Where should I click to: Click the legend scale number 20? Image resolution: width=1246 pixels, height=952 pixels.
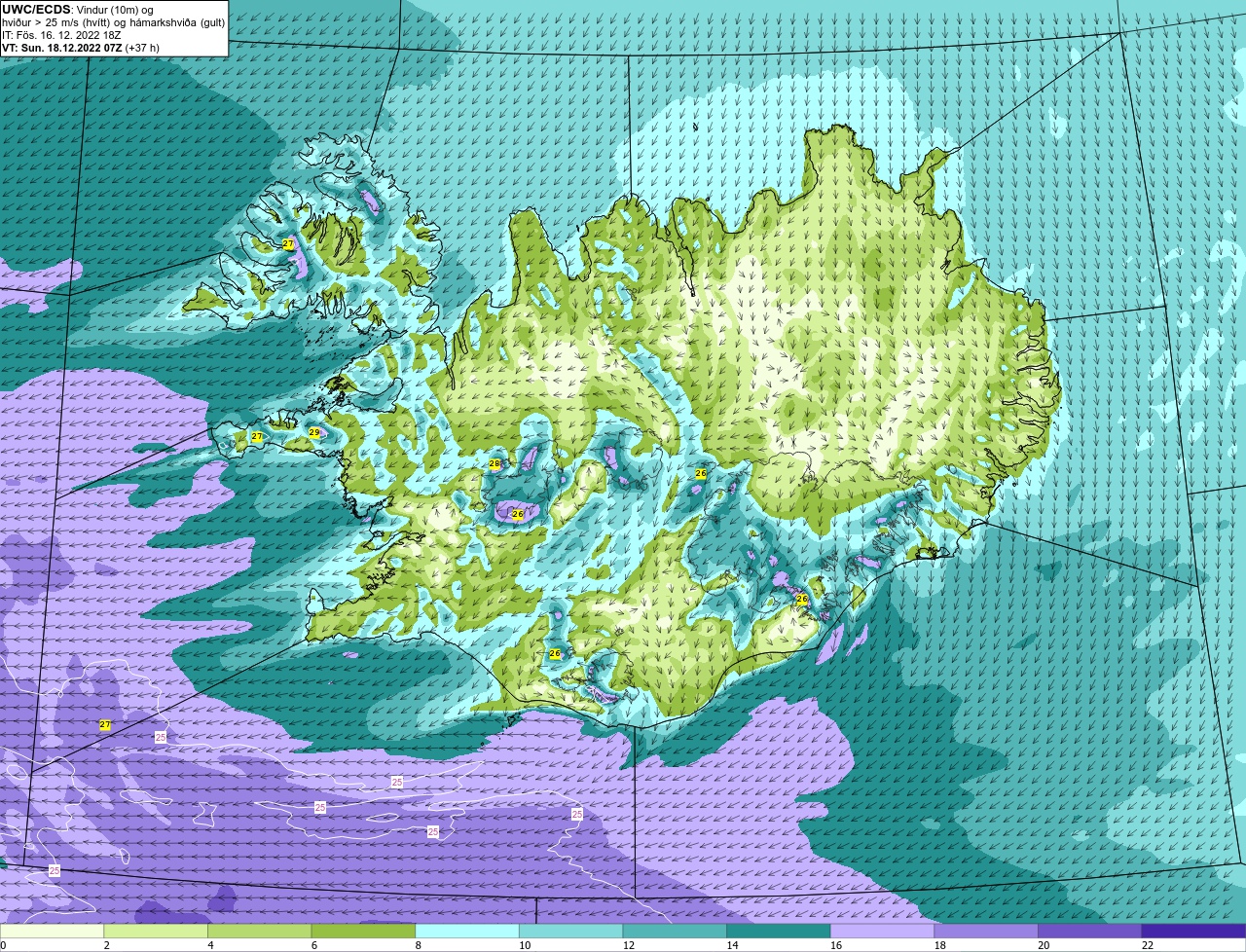tap(1044, 945)
